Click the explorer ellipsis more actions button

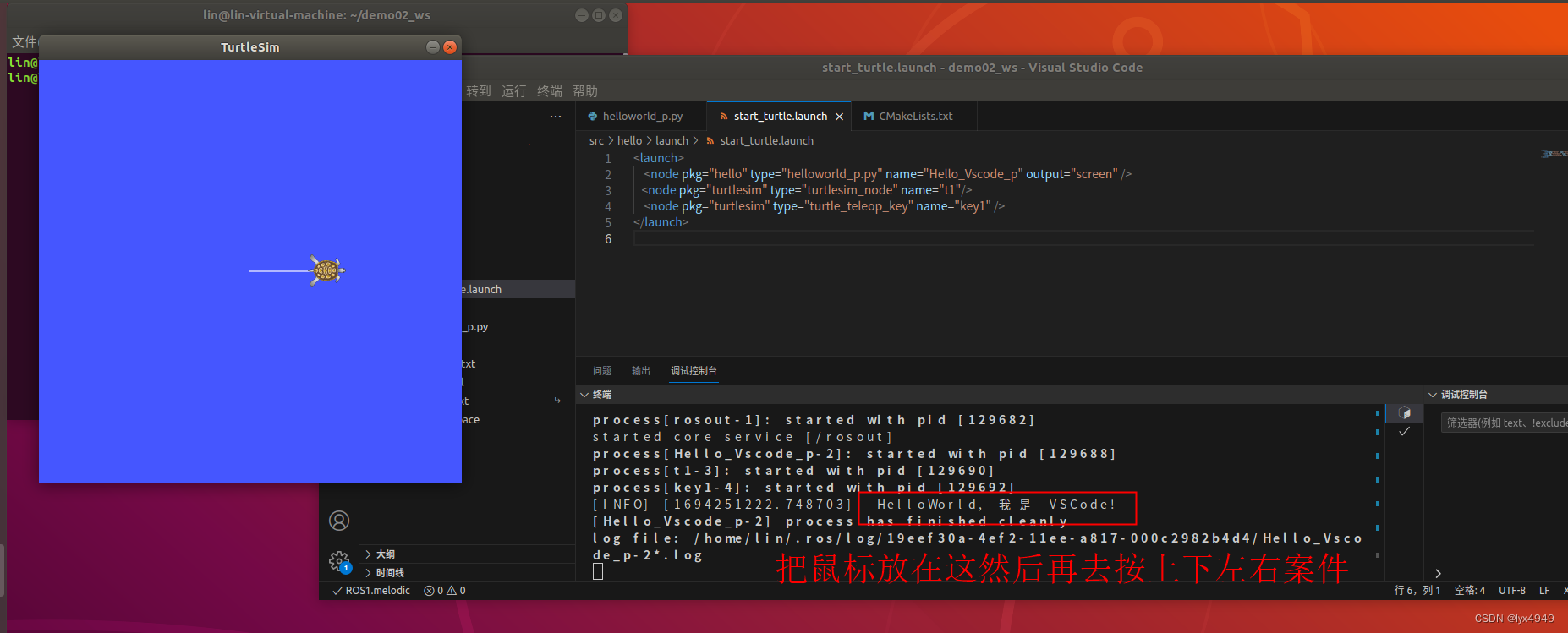pyautogui.click(x=556, y=117)
